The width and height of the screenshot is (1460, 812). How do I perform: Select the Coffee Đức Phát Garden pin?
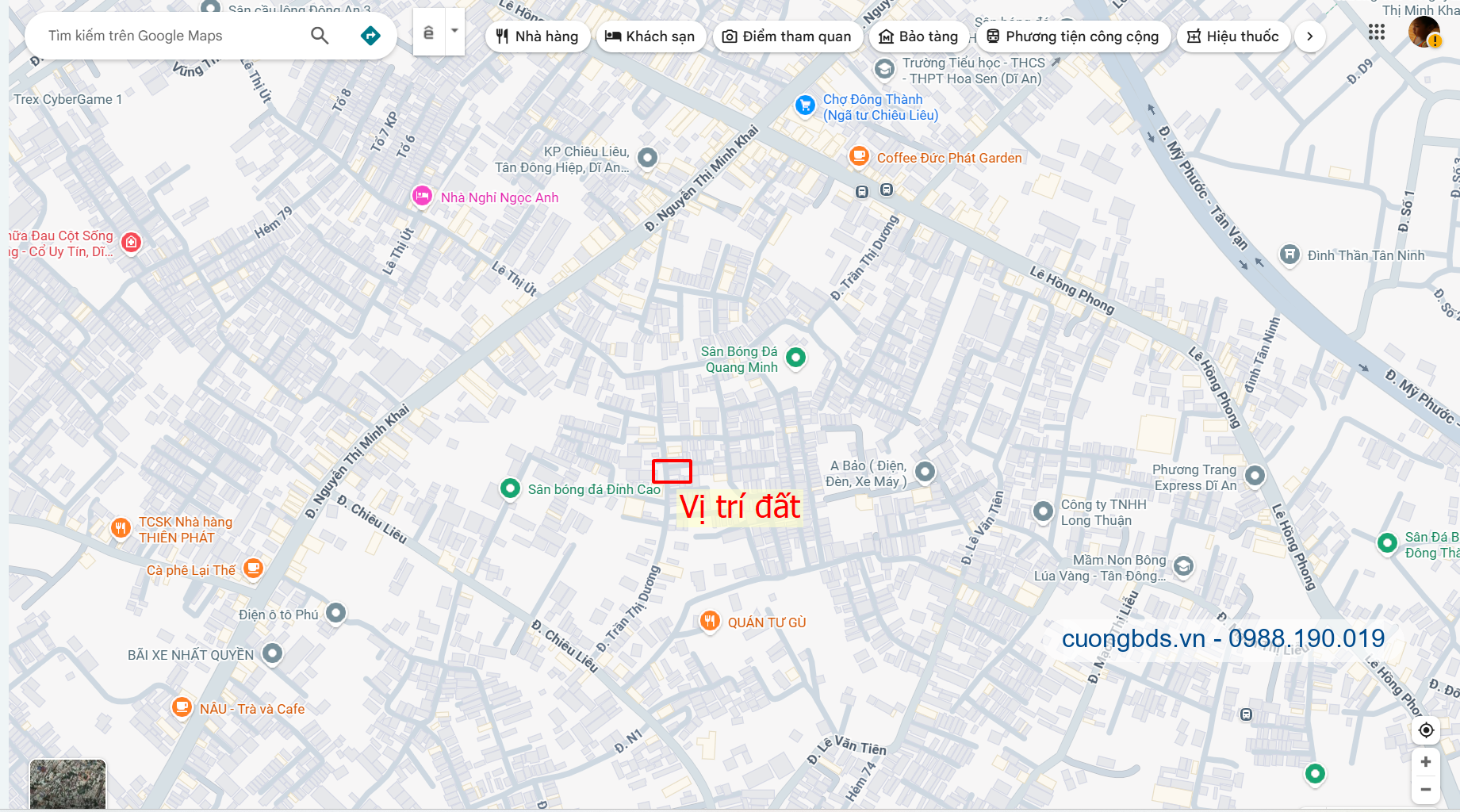[859, 156]
